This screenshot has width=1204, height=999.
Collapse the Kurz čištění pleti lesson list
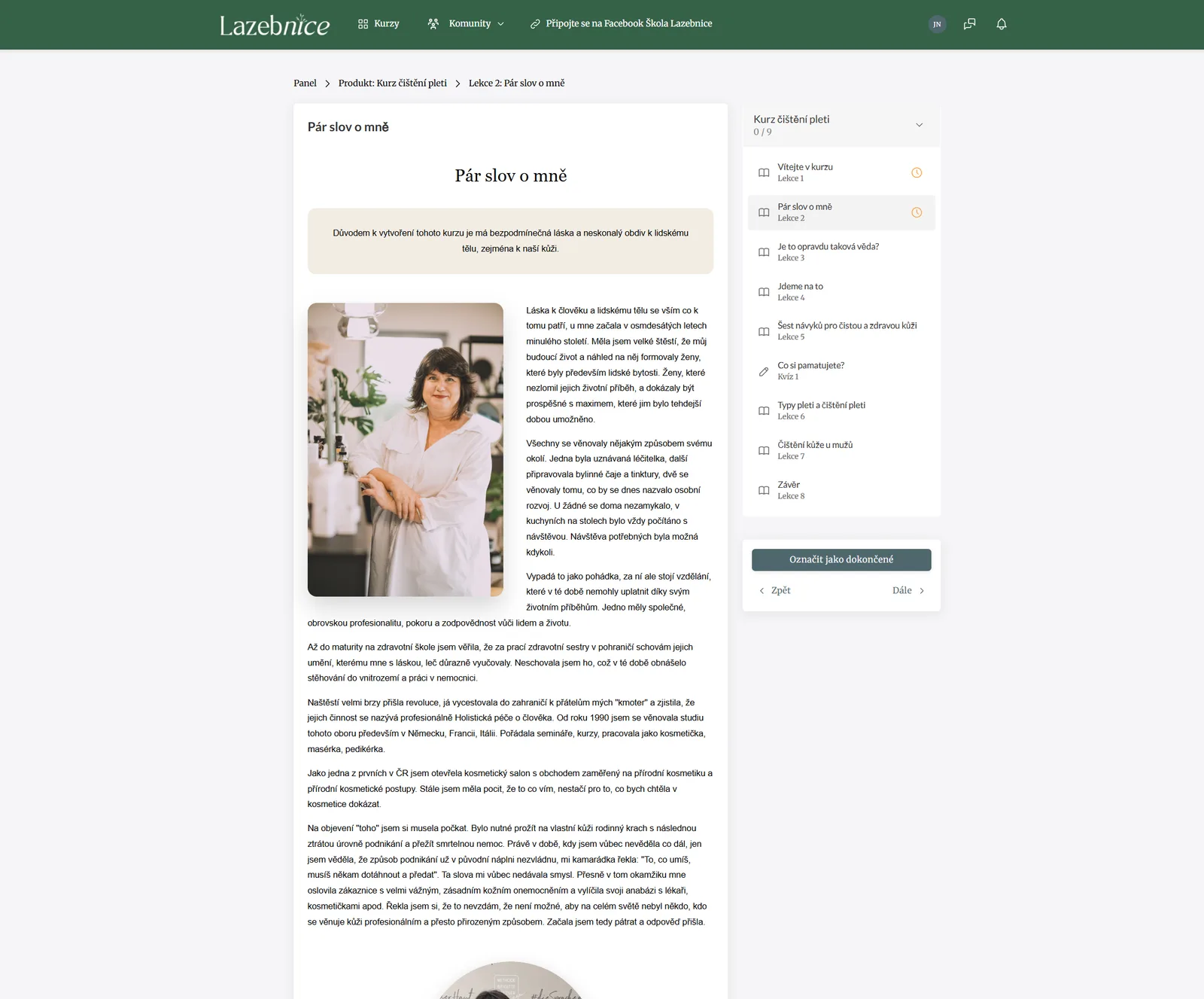pyautogui.click(x=919, y=125)
